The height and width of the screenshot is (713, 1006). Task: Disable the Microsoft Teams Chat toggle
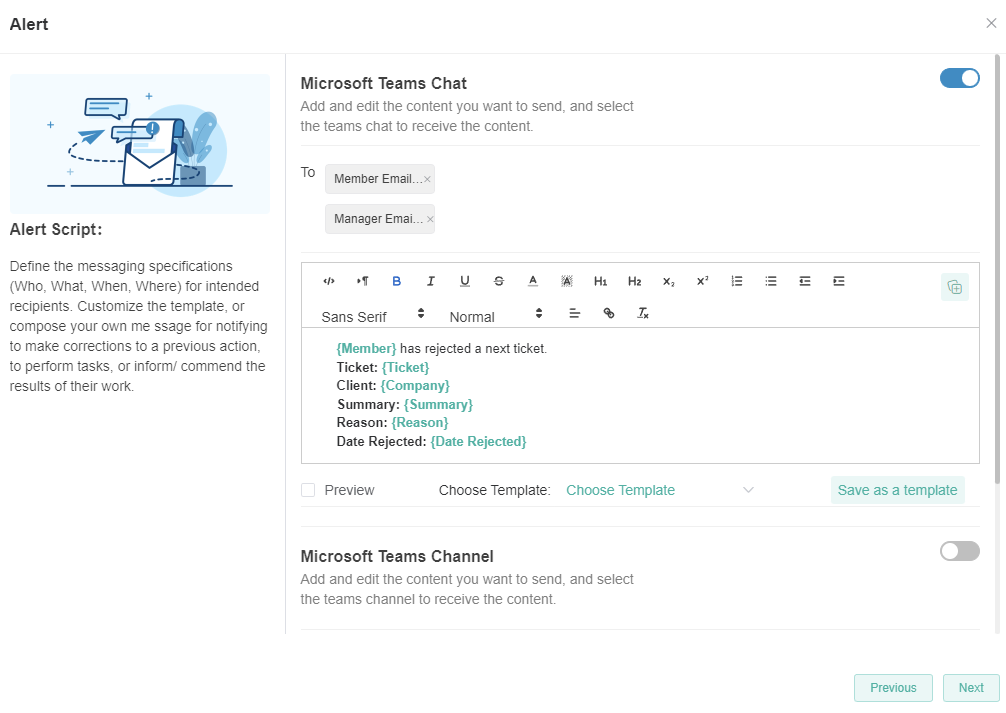(x=959, y=79)
